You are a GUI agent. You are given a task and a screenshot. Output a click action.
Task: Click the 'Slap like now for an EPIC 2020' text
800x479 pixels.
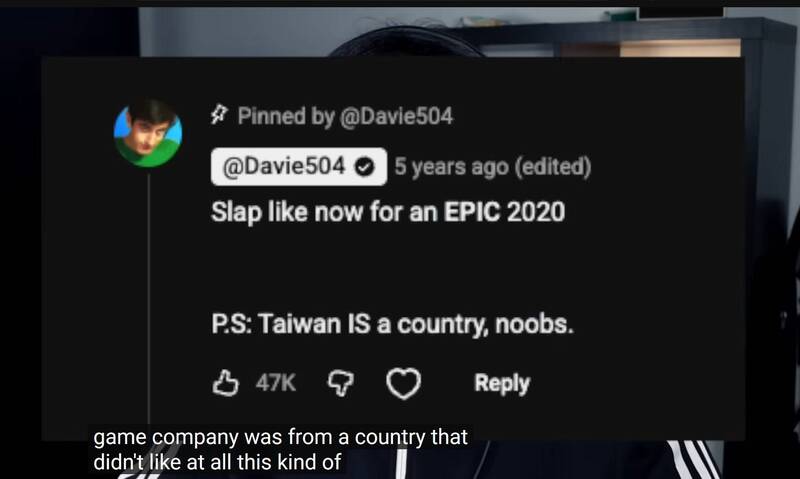tap(388, 212)
